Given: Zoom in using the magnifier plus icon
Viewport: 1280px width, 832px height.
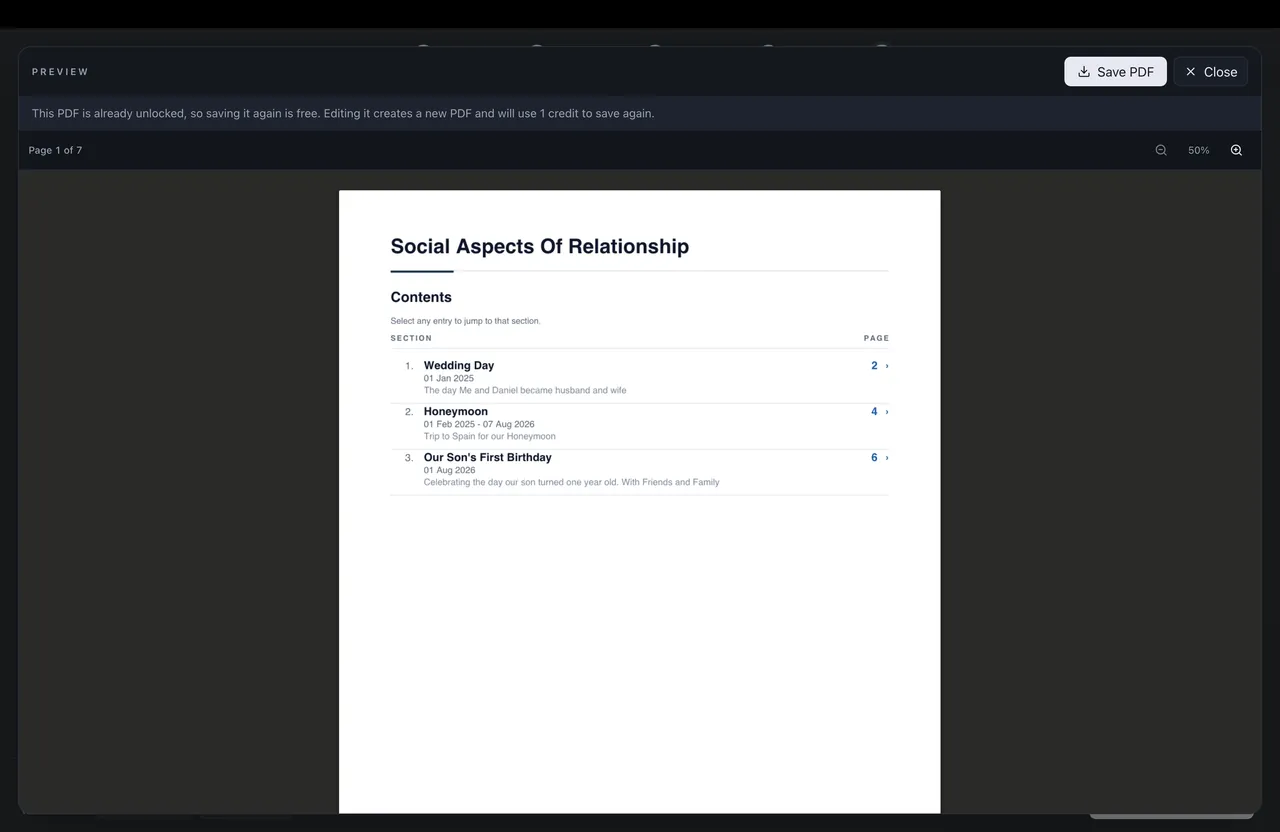Looking at the screenshot, I should (1236, 150).
